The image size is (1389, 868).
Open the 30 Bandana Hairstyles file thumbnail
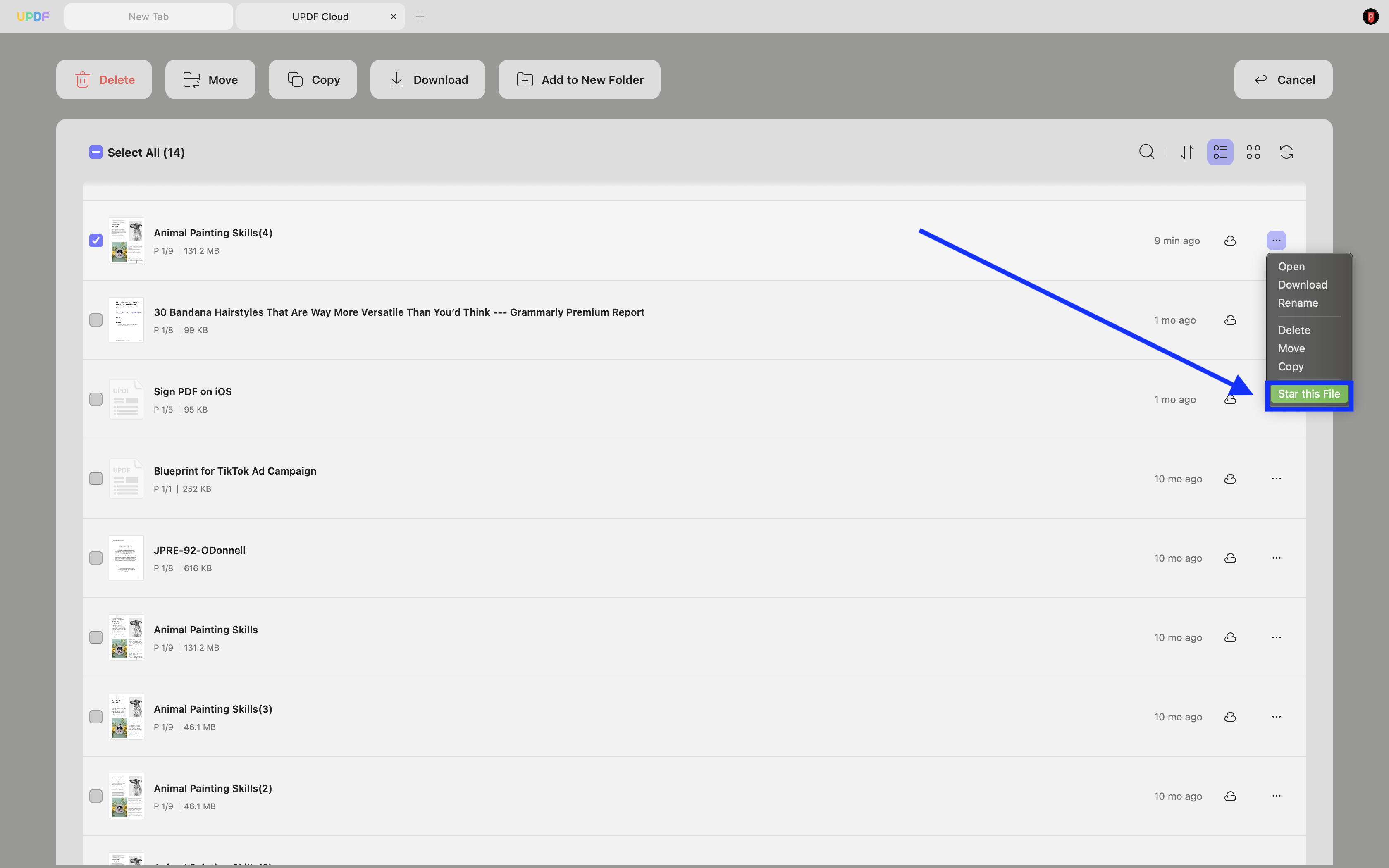[126, 320]
